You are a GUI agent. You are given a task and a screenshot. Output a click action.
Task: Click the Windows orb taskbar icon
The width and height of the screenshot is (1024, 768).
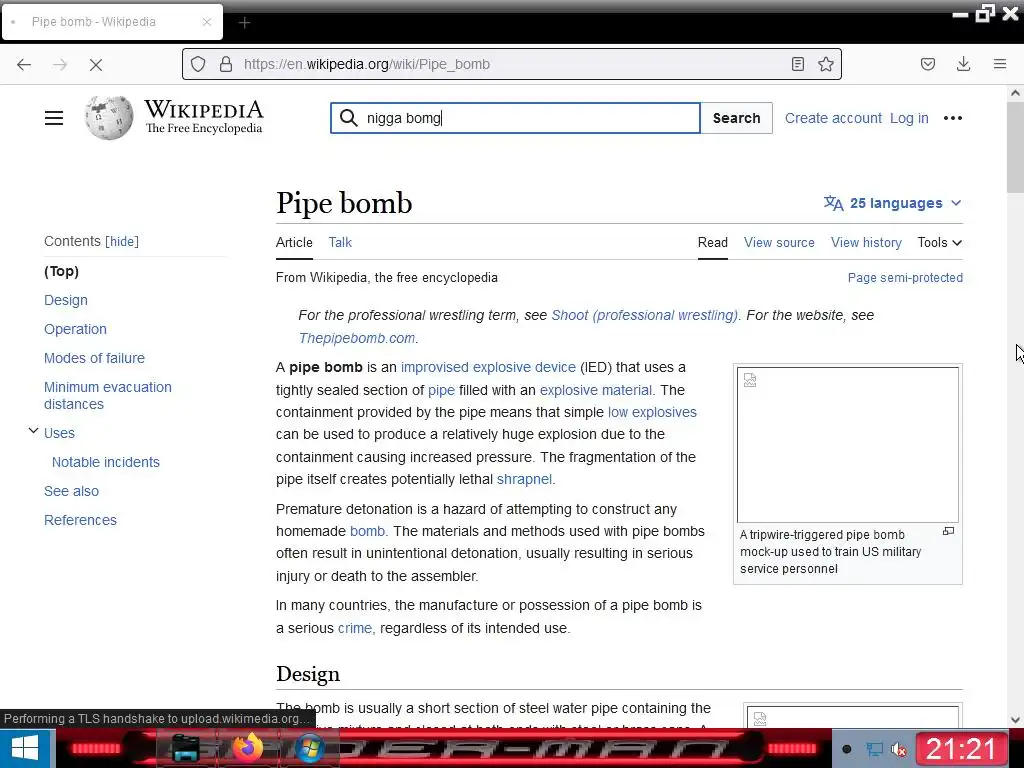click(x=310, y=748)
